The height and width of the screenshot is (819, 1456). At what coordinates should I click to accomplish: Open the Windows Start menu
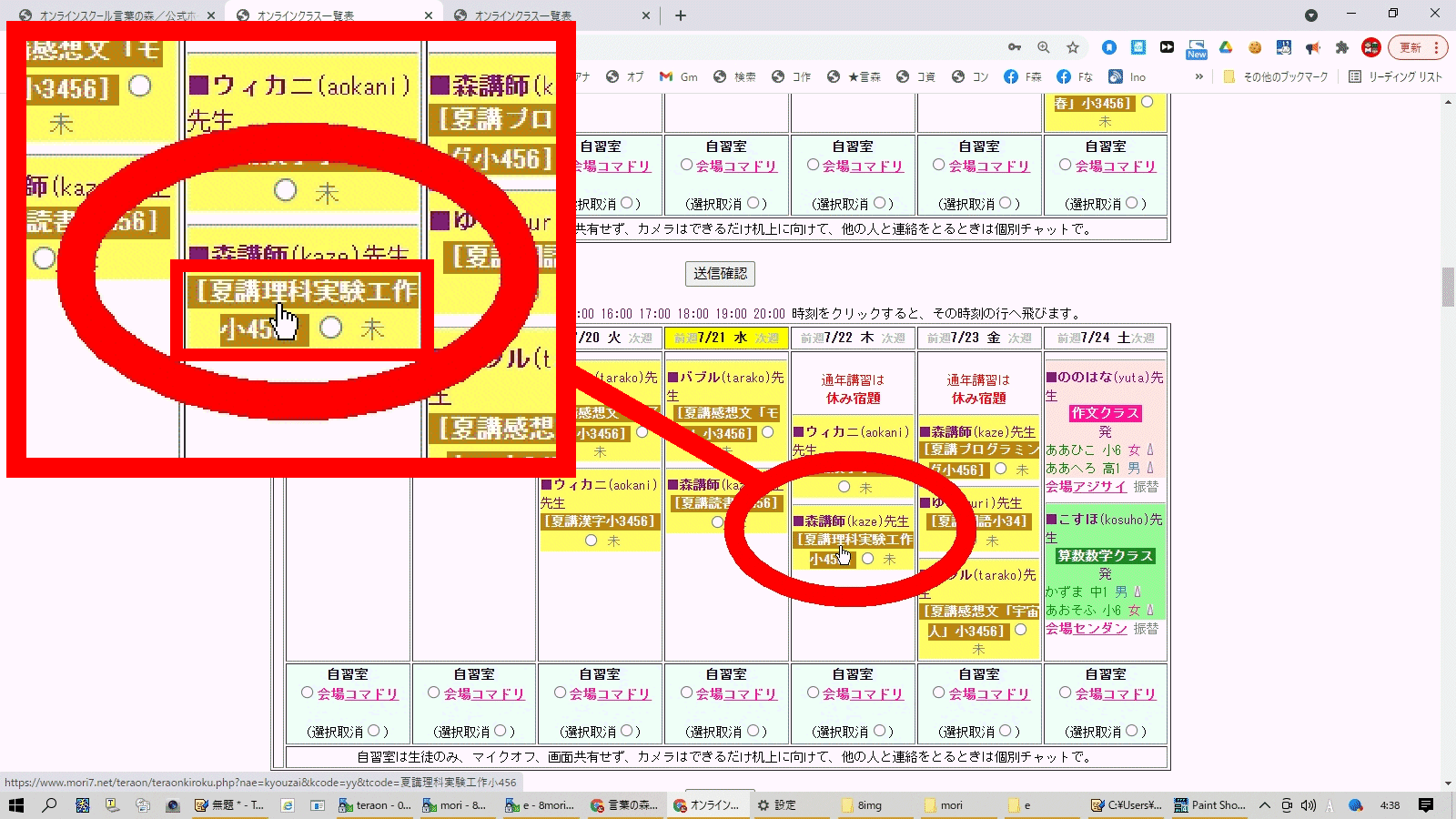(x=16, y=805)
